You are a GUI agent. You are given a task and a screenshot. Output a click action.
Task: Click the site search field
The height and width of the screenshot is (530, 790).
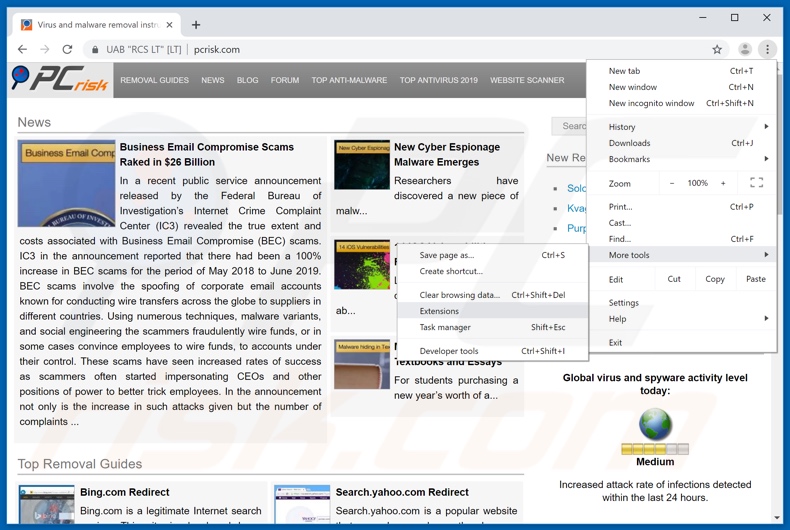tap(569, 126)
